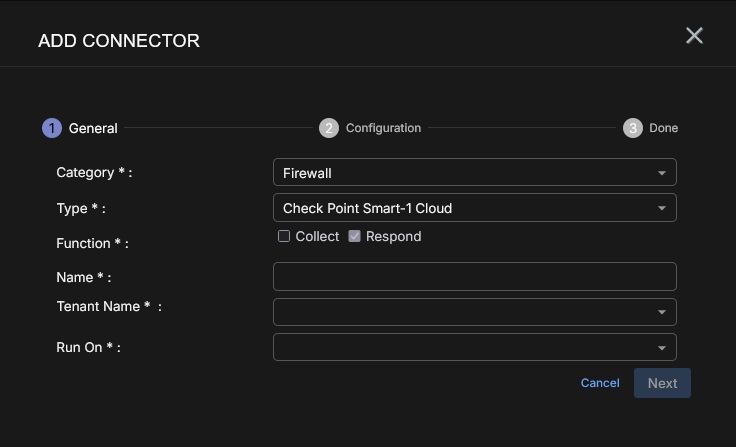Screen dimensions: 736x447
Task: Go to the Configuration step label
Action: tap(383, 128)
